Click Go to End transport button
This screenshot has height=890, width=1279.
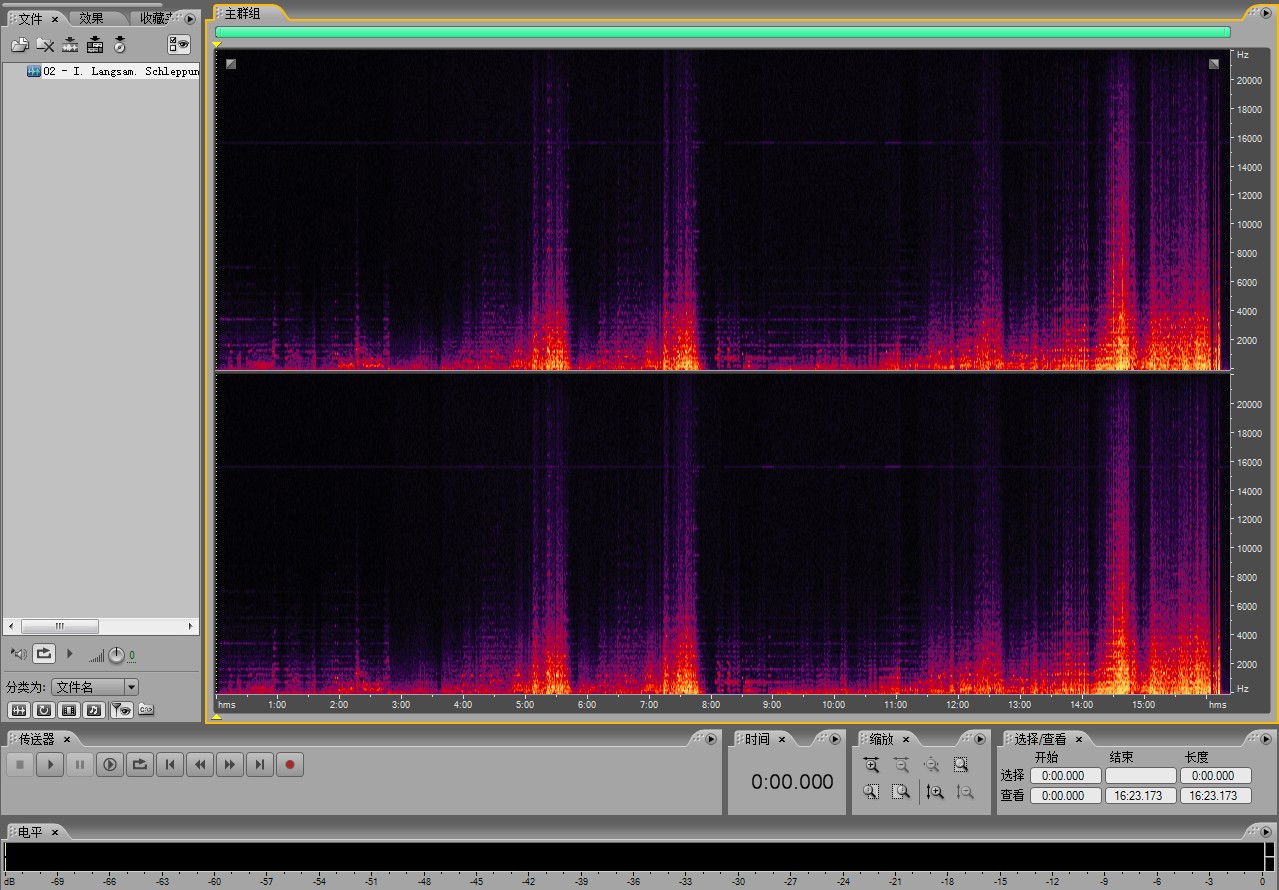click(260, 765)
